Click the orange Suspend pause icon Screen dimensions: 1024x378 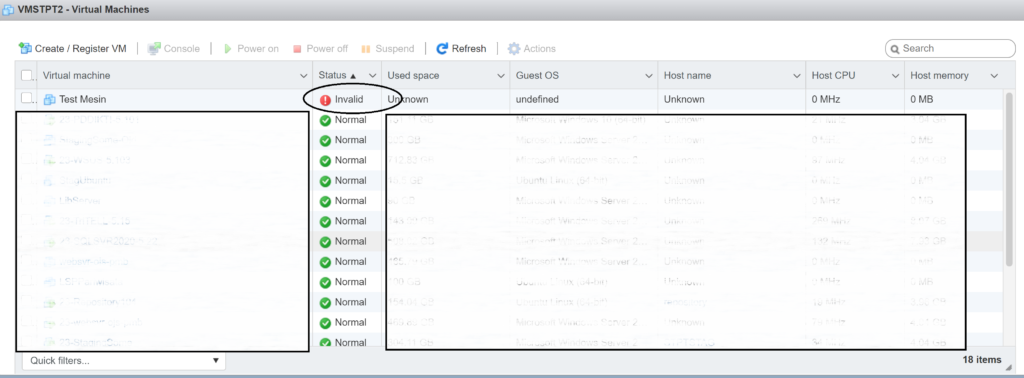tap(366, 49)
